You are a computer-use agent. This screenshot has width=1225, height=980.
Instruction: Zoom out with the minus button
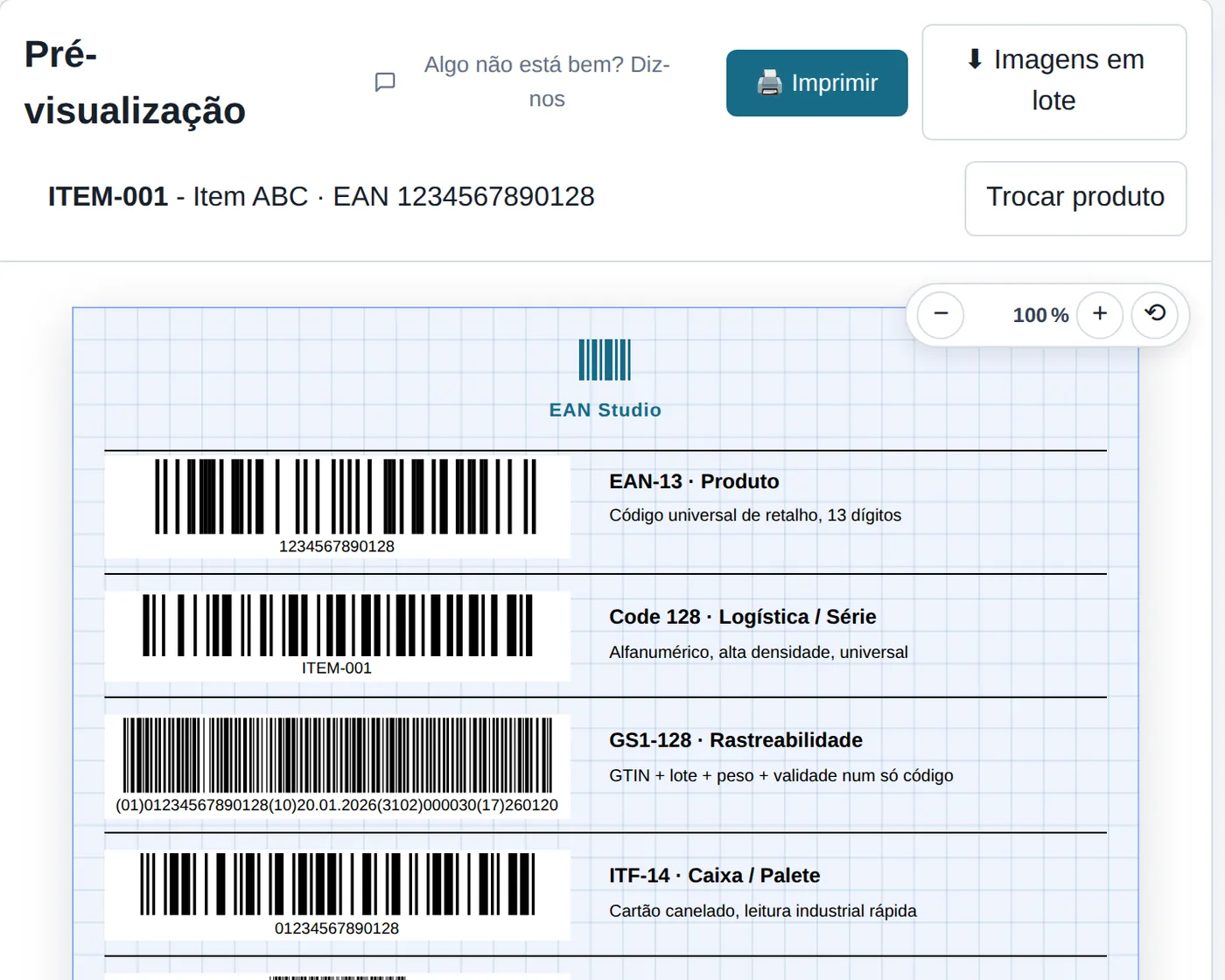pos(941,315)
